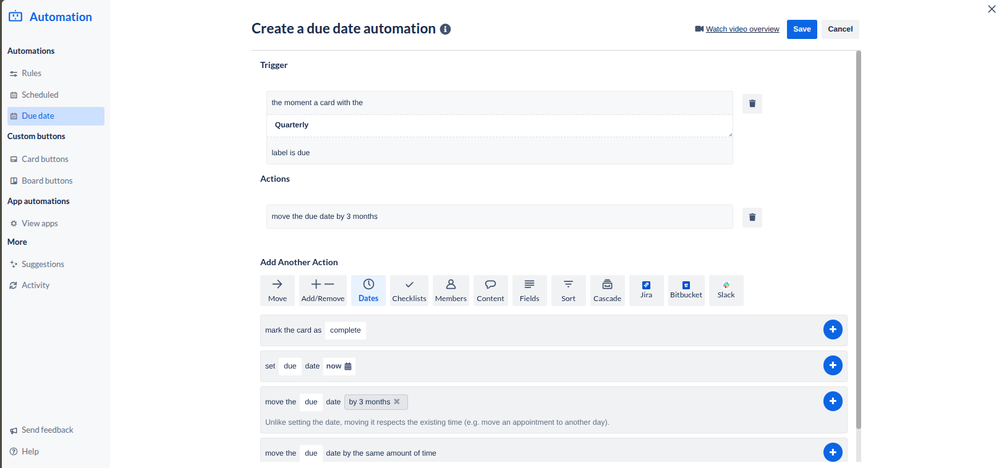The image size is (999, 468).
Task: Select the Members action tab
Action: (x=450, y=290)
